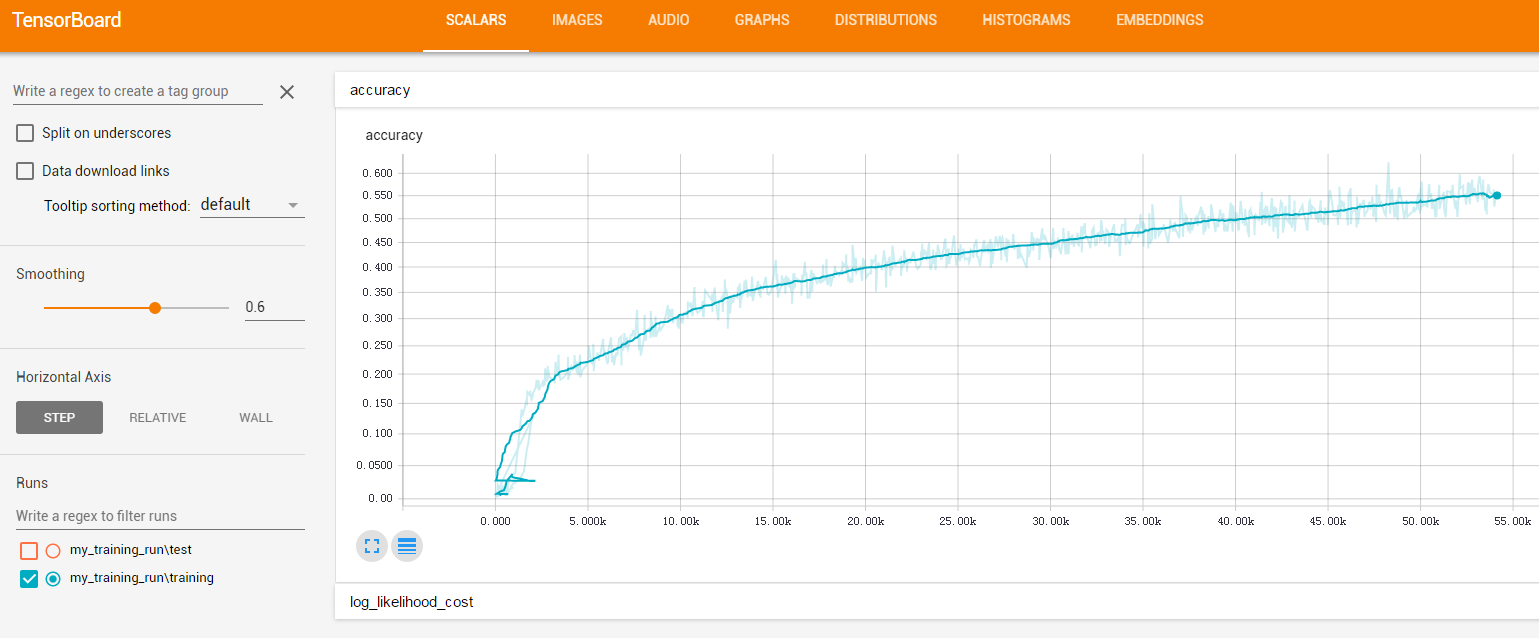Click the regex to filter runs field
1539x638 pixels.
point(160,516)
